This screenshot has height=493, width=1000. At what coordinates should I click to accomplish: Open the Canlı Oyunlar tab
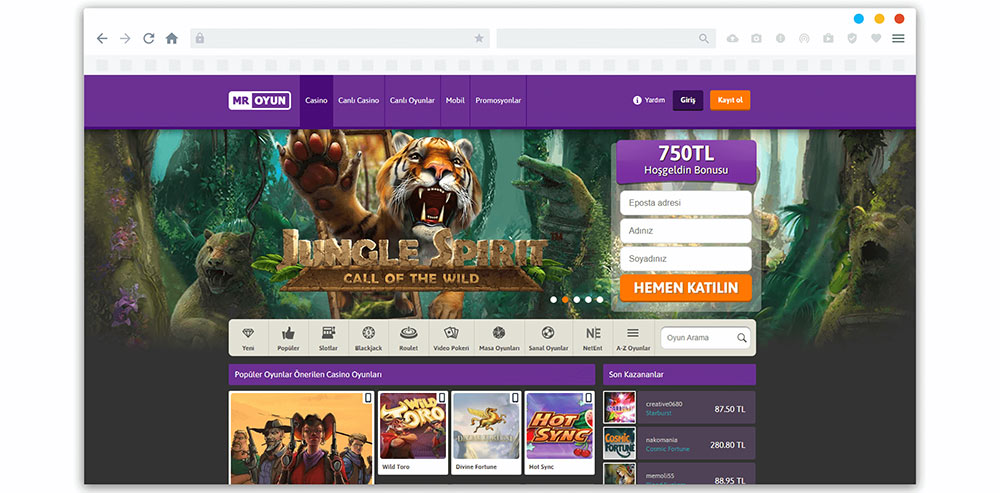point(412,101)
